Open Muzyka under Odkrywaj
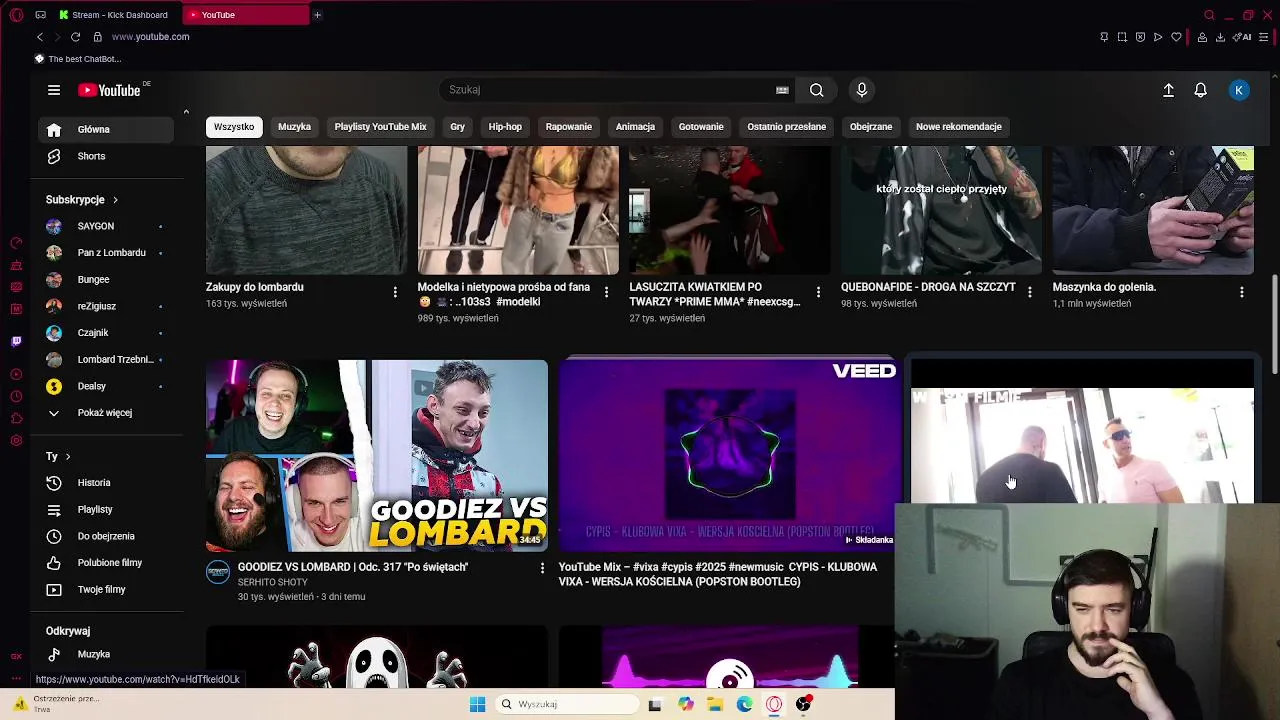This screenshot has width=1280, height=720. coord(107,654)
